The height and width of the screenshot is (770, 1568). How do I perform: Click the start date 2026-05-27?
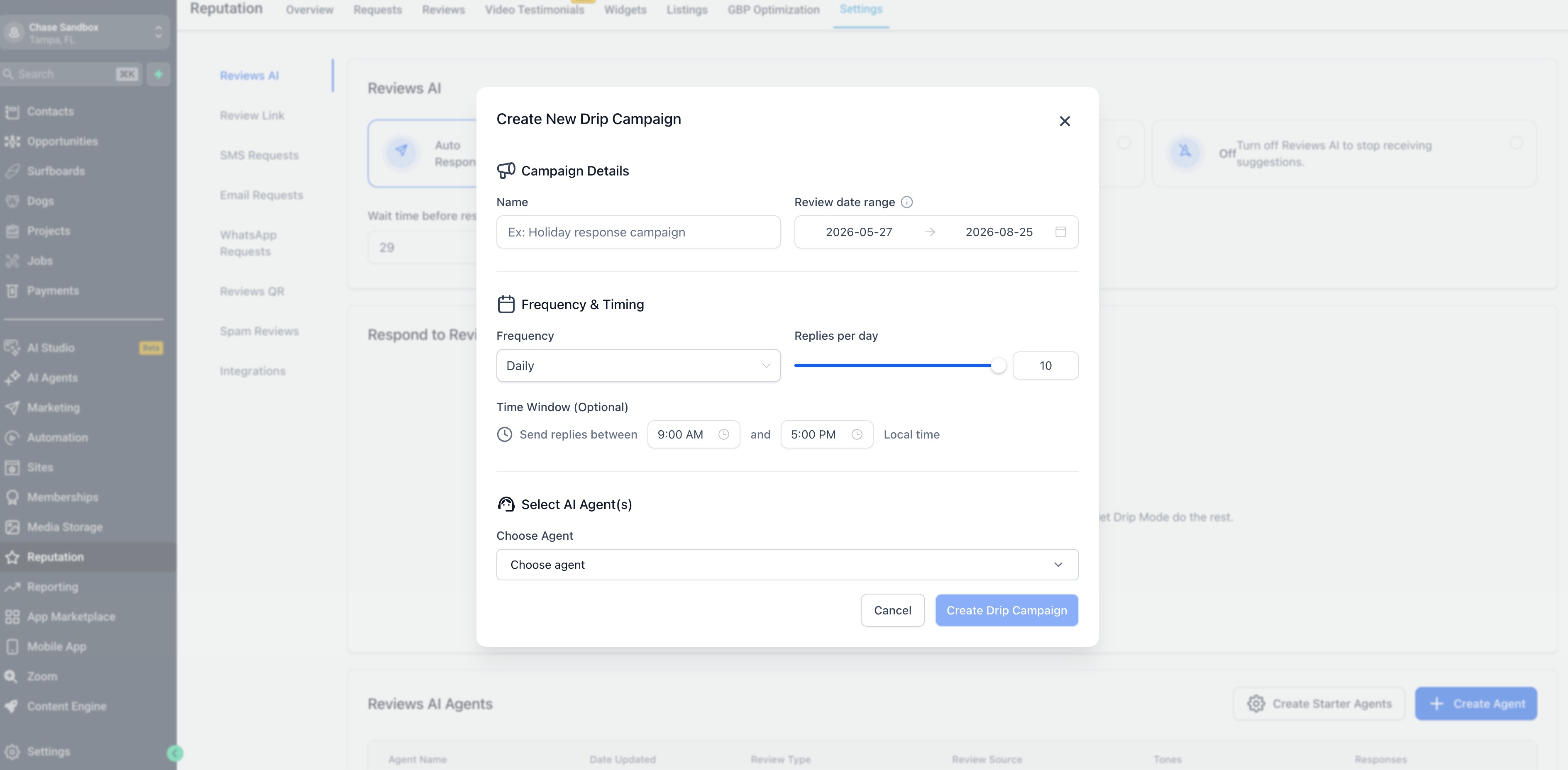[859, 232]
